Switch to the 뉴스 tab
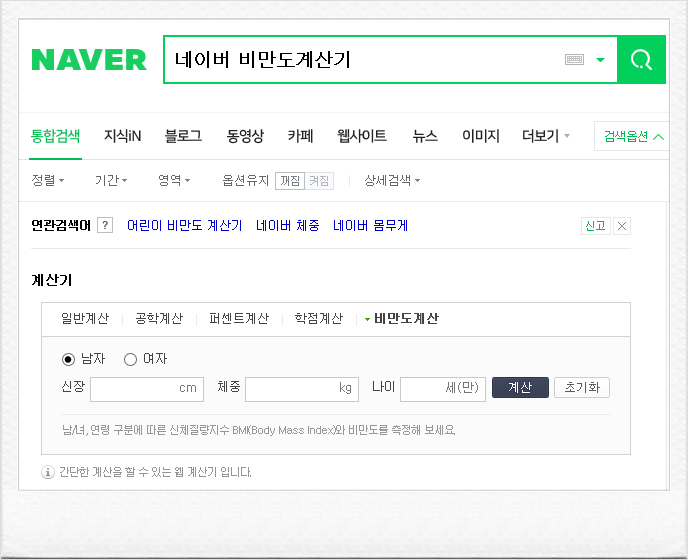688x560 pixels. pos(425,136)
